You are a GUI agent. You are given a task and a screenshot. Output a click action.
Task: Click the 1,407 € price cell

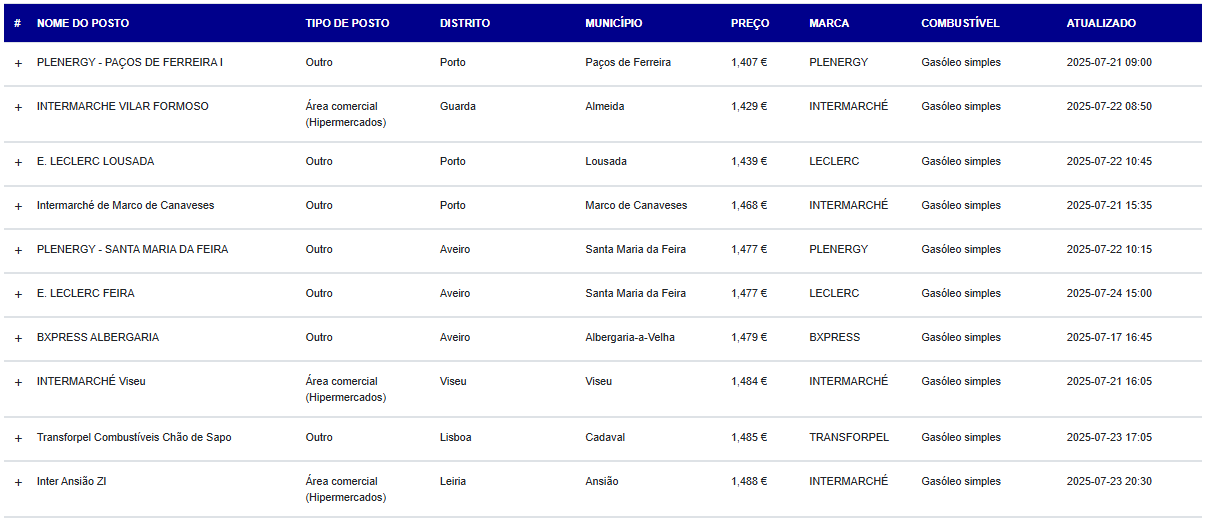pos(749,63)
